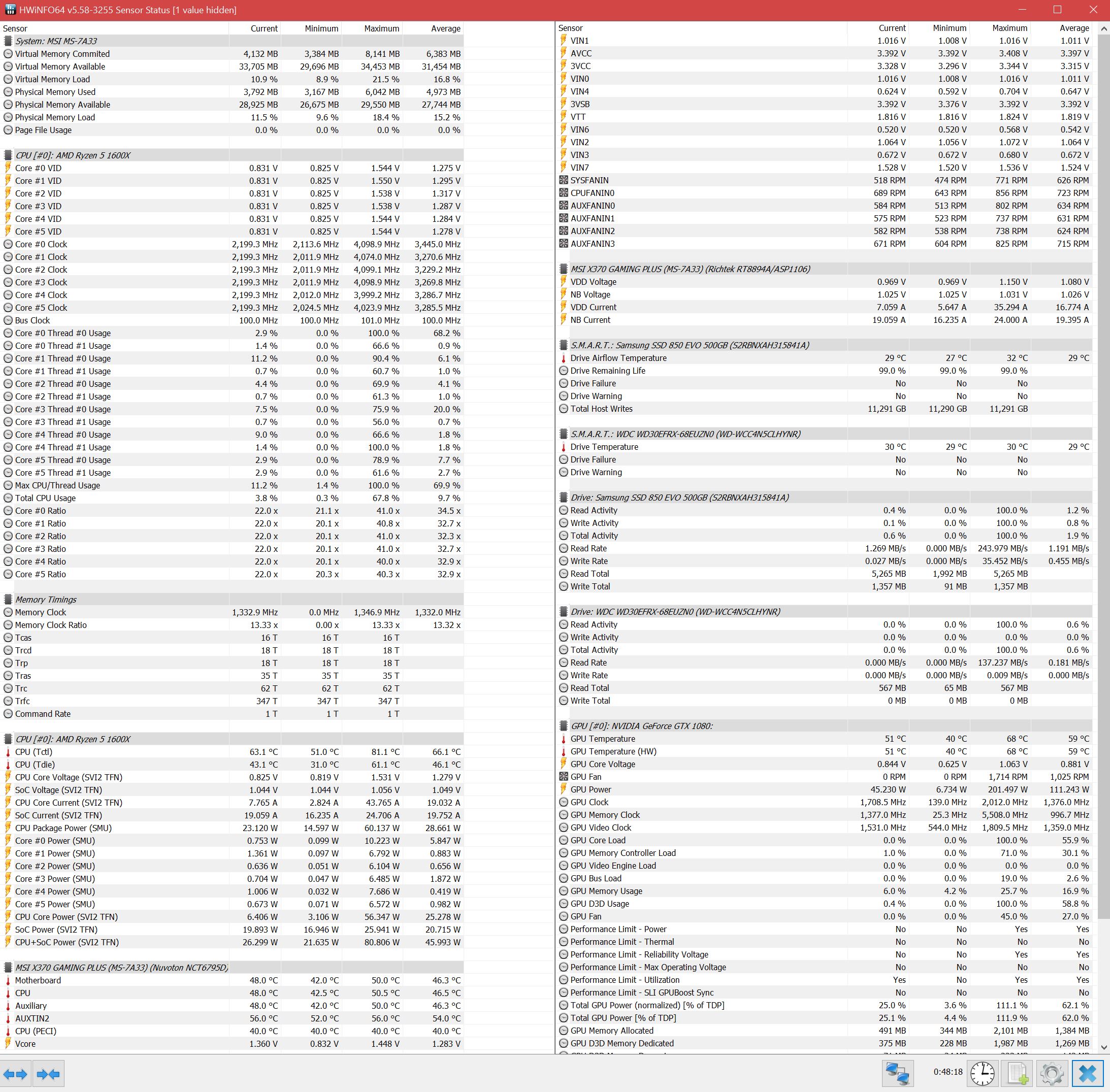1110x1092 pixels.
Task: Select the System: MSI MS-7A33 section header
Action: [56, 41]
